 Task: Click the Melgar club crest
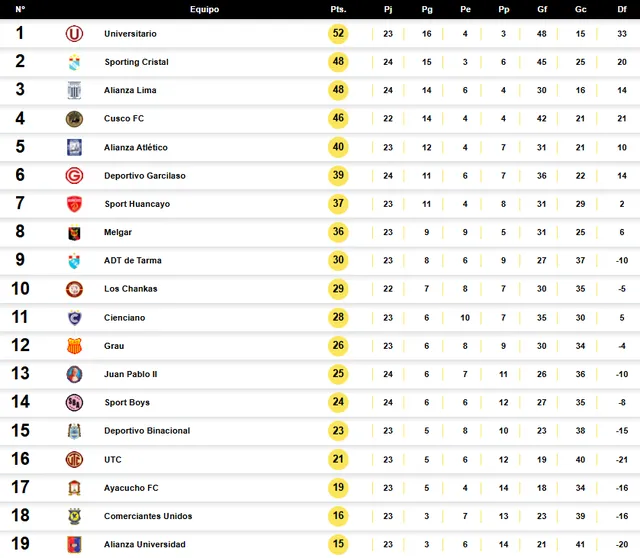point(74,232)
